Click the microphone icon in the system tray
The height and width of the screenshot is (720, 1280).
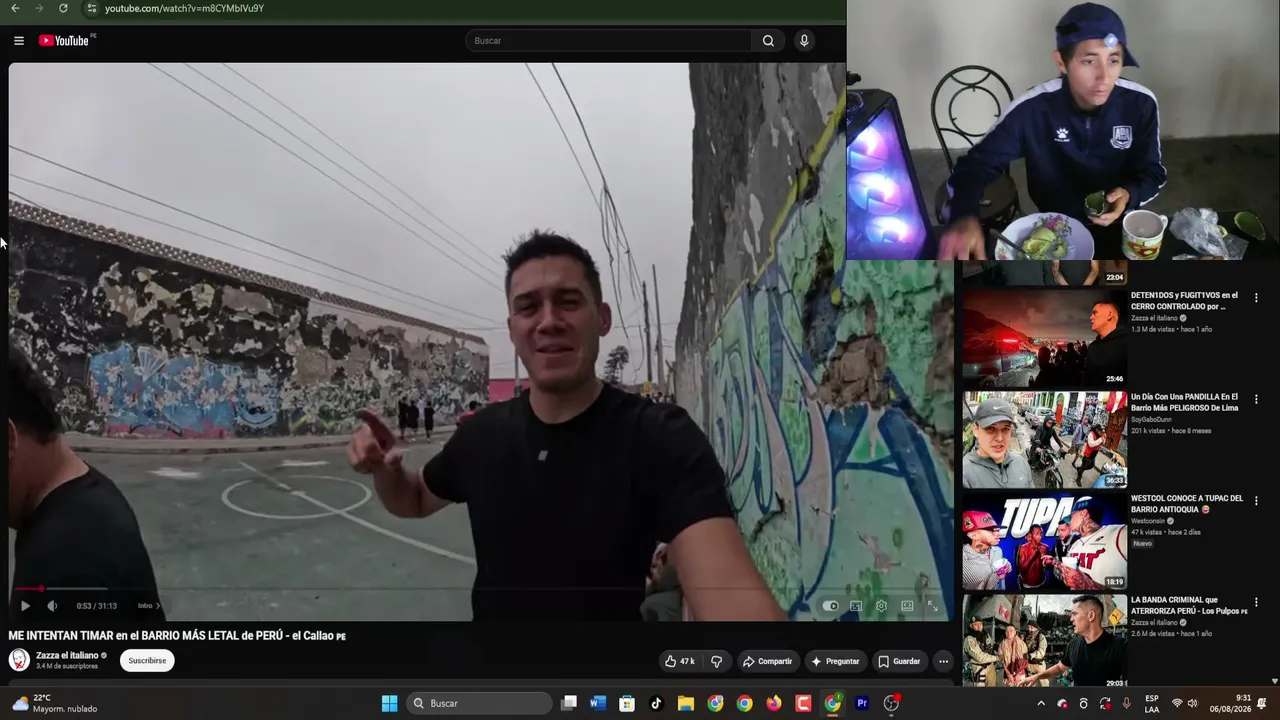(1127, 704)
